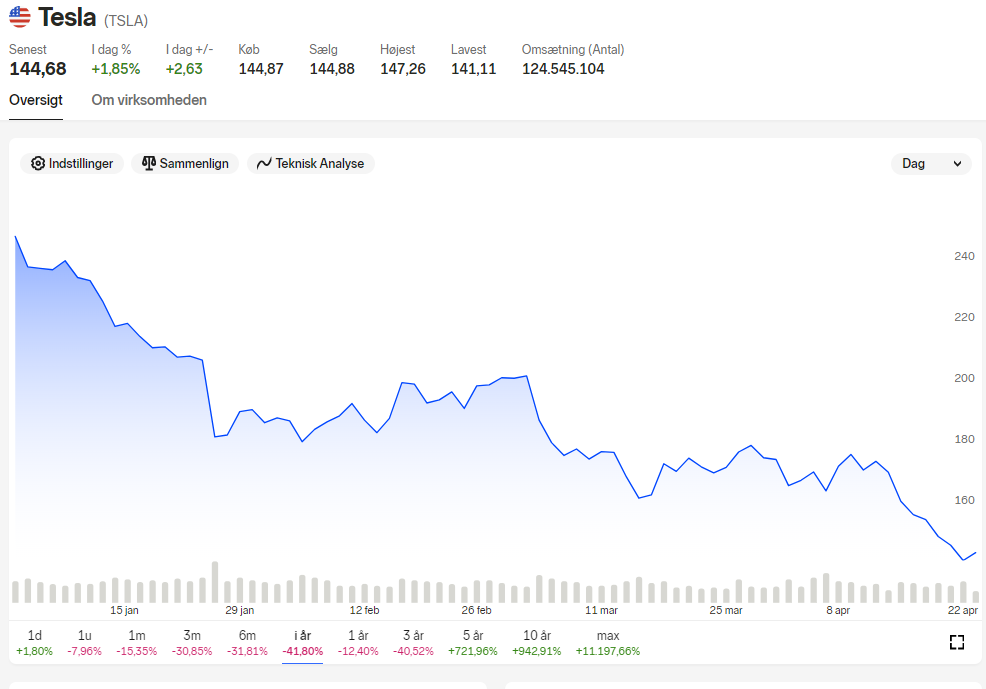The width and height of the screenshot is (986, 689).
Task: Click the 160 price axis label
Action: [964, 500]
